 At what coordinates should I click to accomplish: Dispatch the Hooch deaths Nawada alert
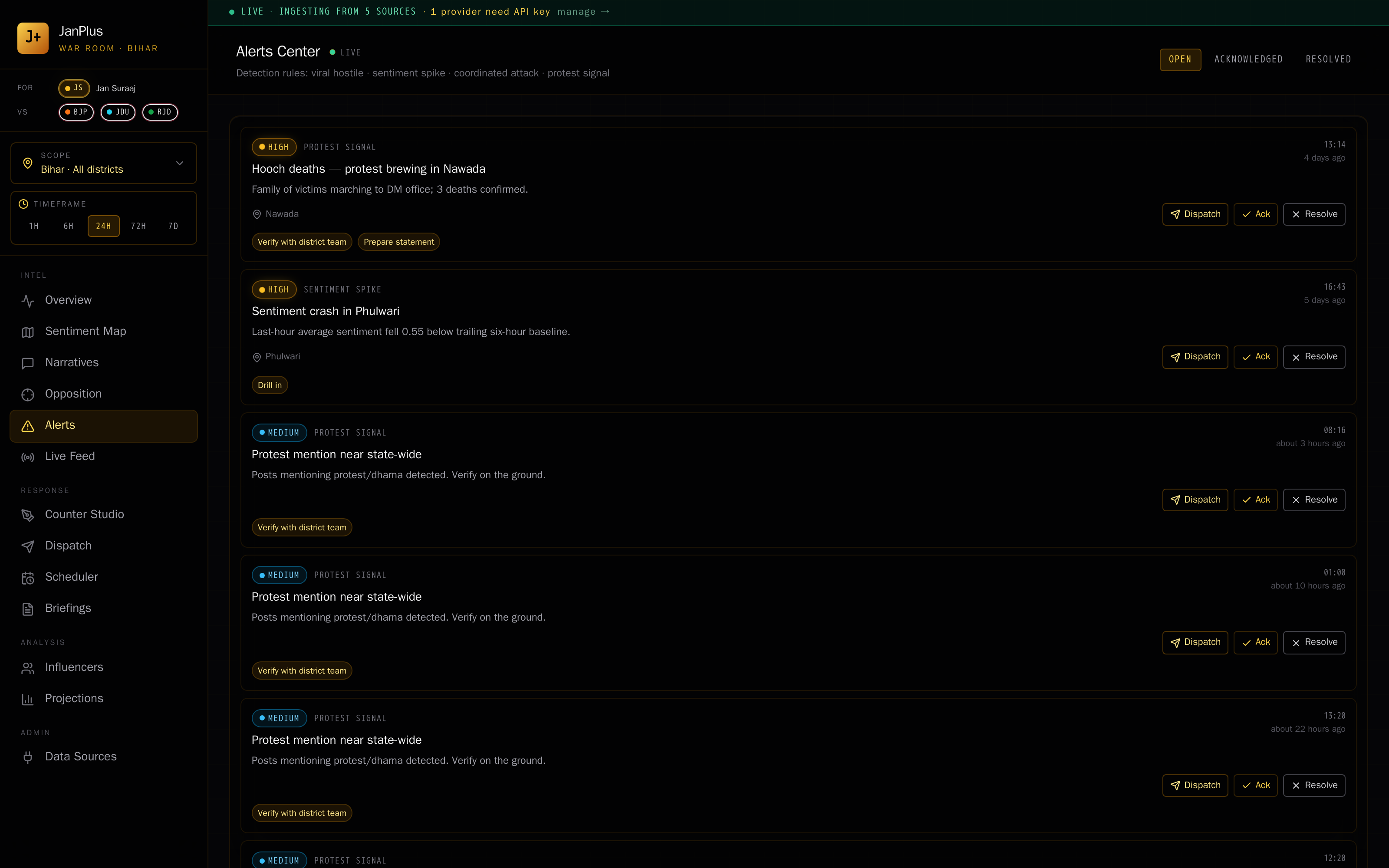1195,214
